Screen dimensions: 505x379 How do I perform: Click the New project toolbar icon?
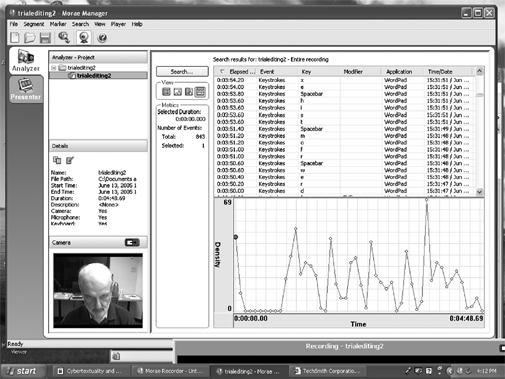coord(15,37)
